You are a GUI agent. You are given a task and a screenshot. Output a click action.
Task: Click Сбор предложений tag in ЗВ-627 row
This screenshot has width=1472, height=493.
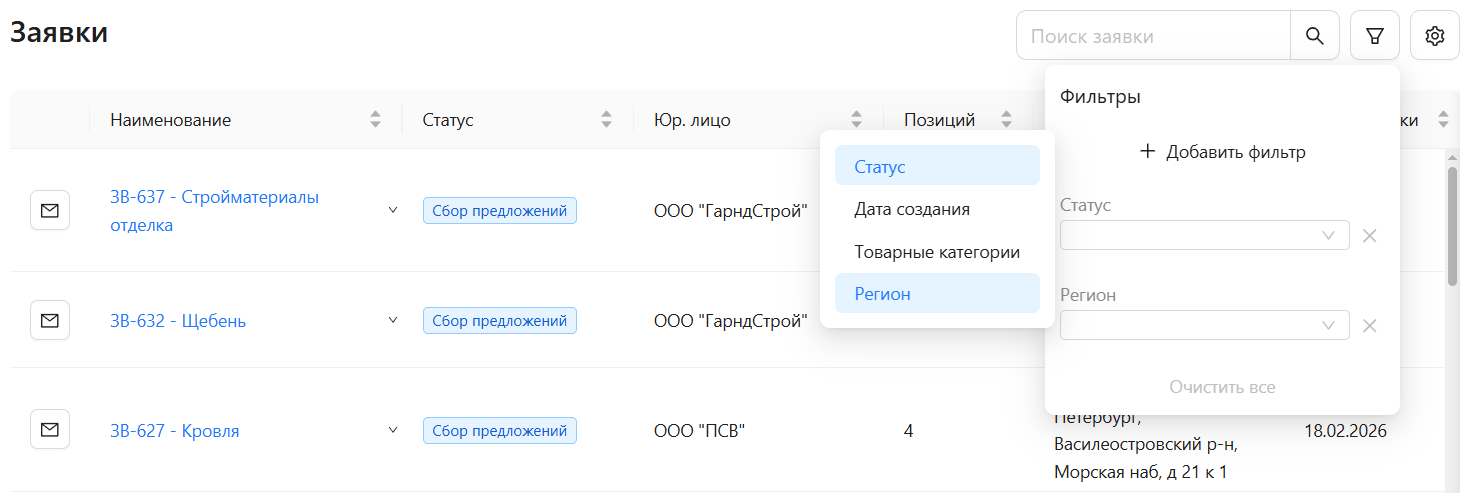point(500,431)
